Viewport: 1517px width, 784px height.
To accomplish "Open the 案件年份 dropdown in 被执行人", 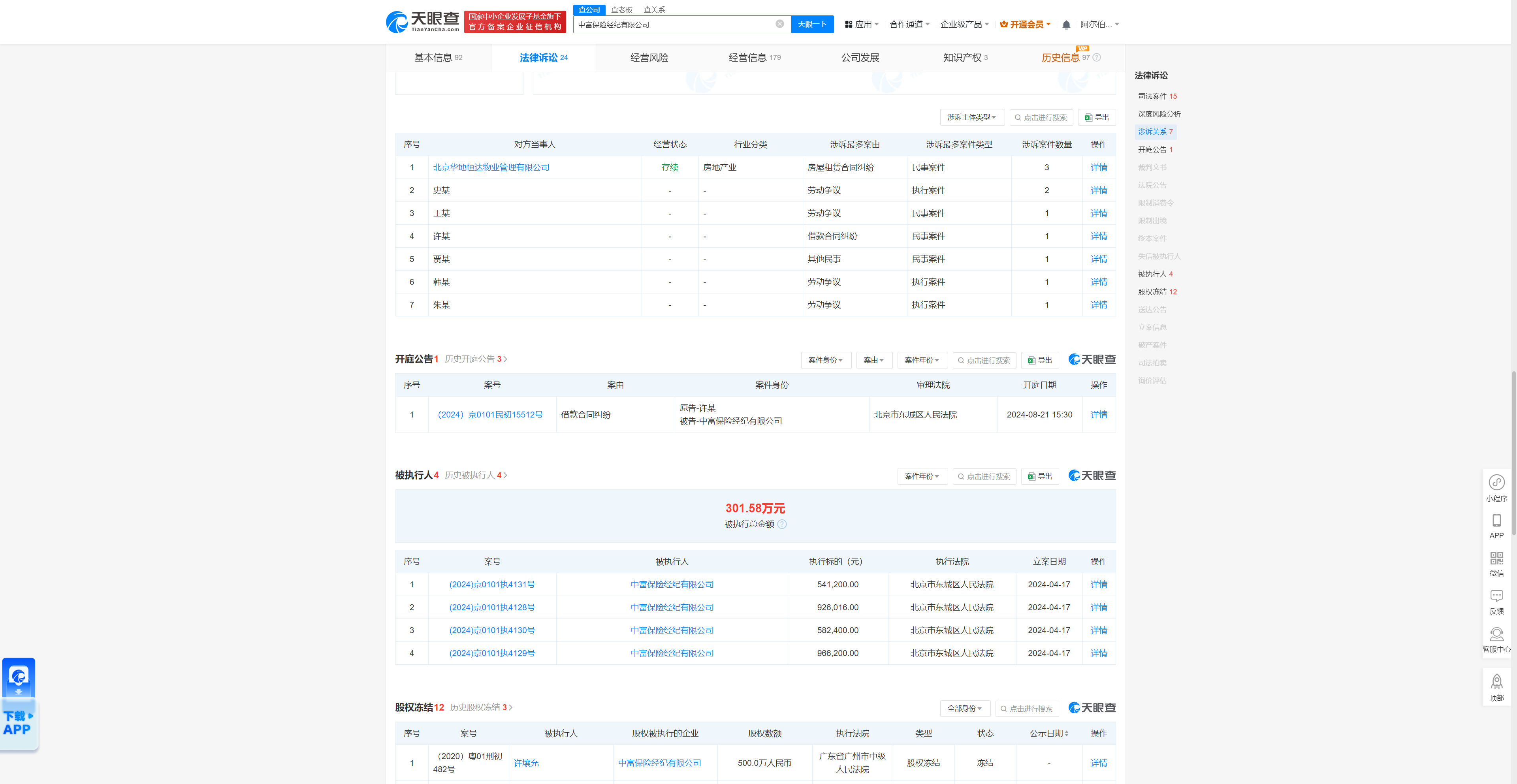I will pos(922,476).
